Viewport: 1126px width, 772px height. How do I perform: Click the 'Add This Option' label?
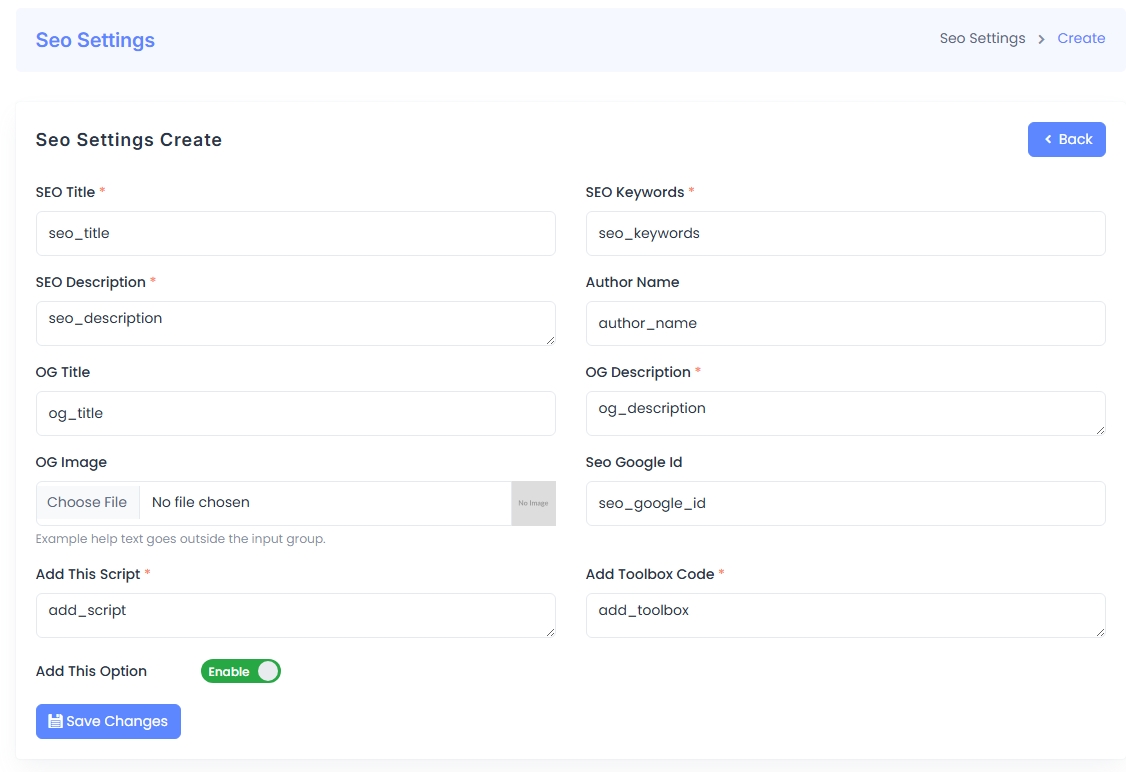pos(91,671)
